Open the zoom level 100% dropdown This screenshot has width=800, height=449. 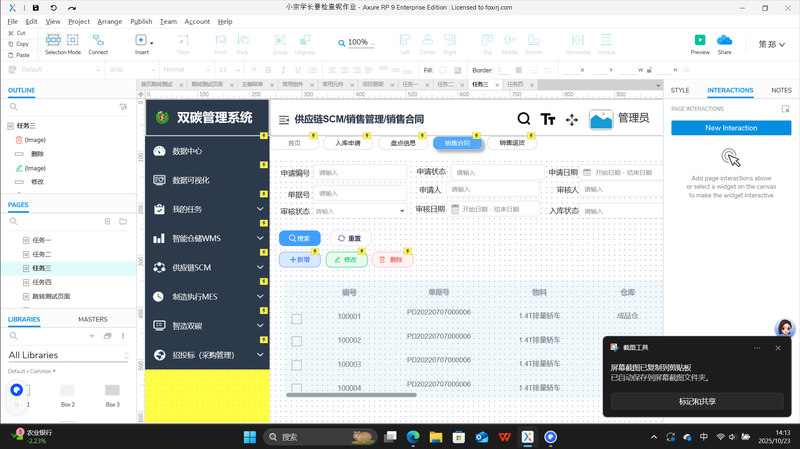357,43
